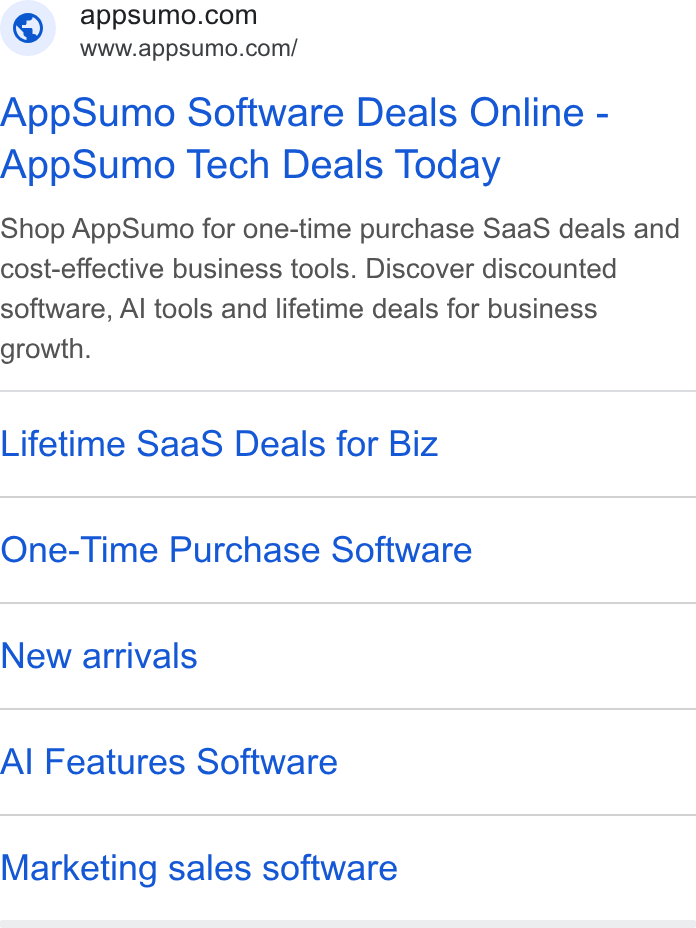Click the globe favicon beside appsumo.com
The image size is (696, 928).
tap(28, 28)
